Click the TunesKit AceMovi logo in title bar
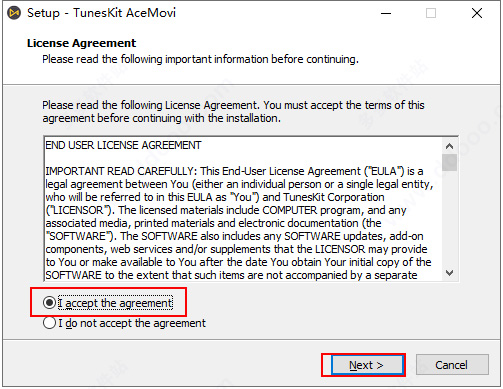This screenshot has height=389, width=503. (14, 13)
